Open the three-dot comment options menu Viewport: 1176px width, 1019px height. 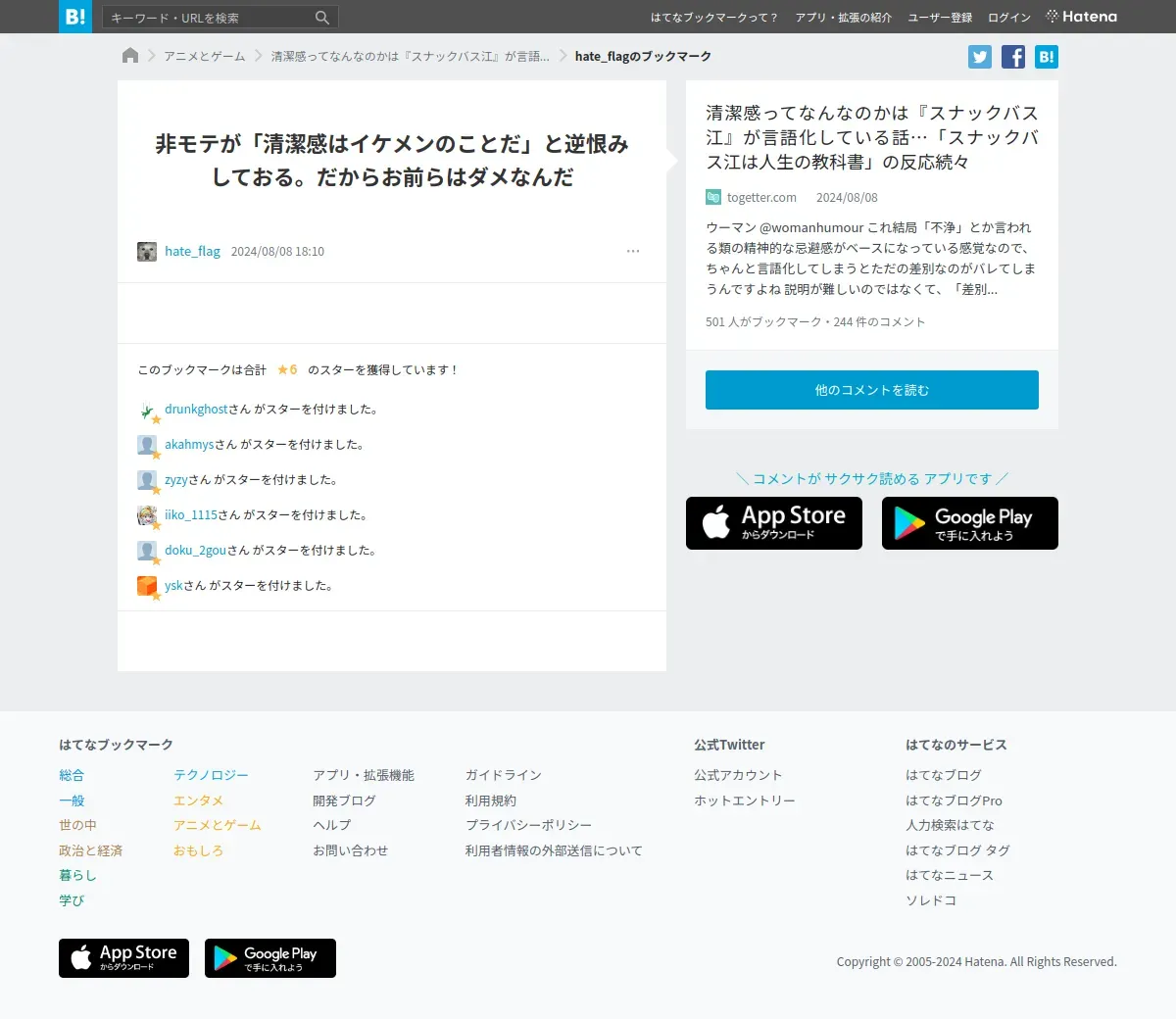(633, 251)
